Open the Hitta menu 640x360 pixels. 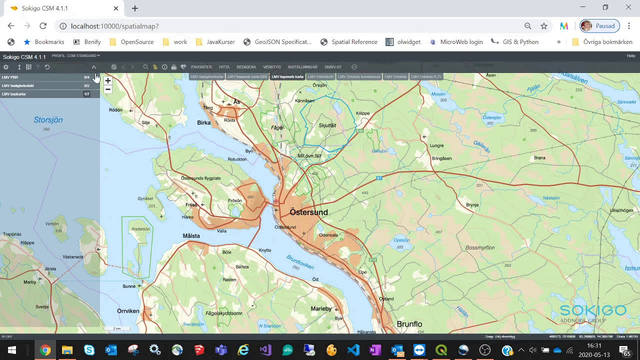224,67
